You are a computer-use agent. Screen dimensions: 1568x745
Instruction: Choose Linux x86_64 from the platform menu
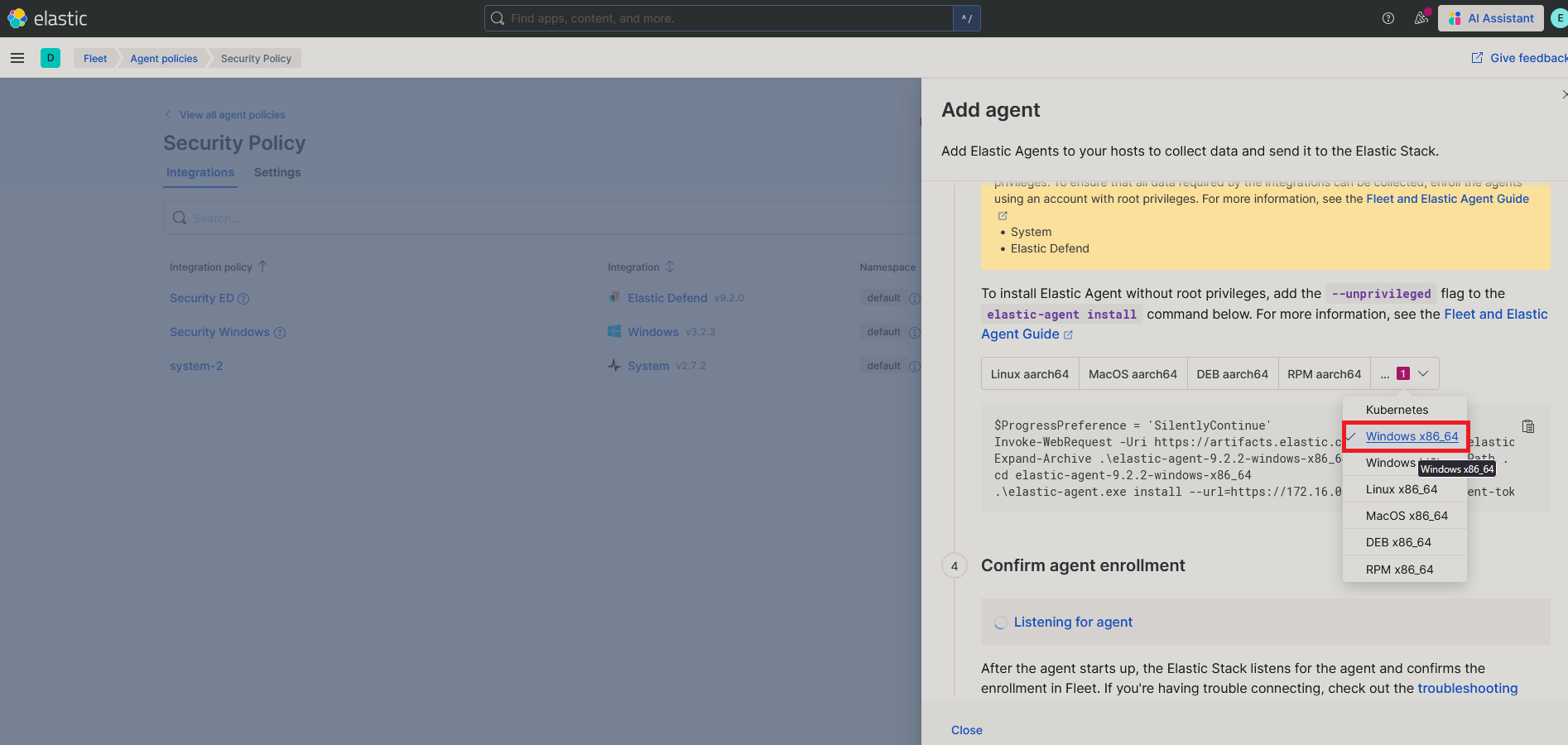coord(1405,489)
